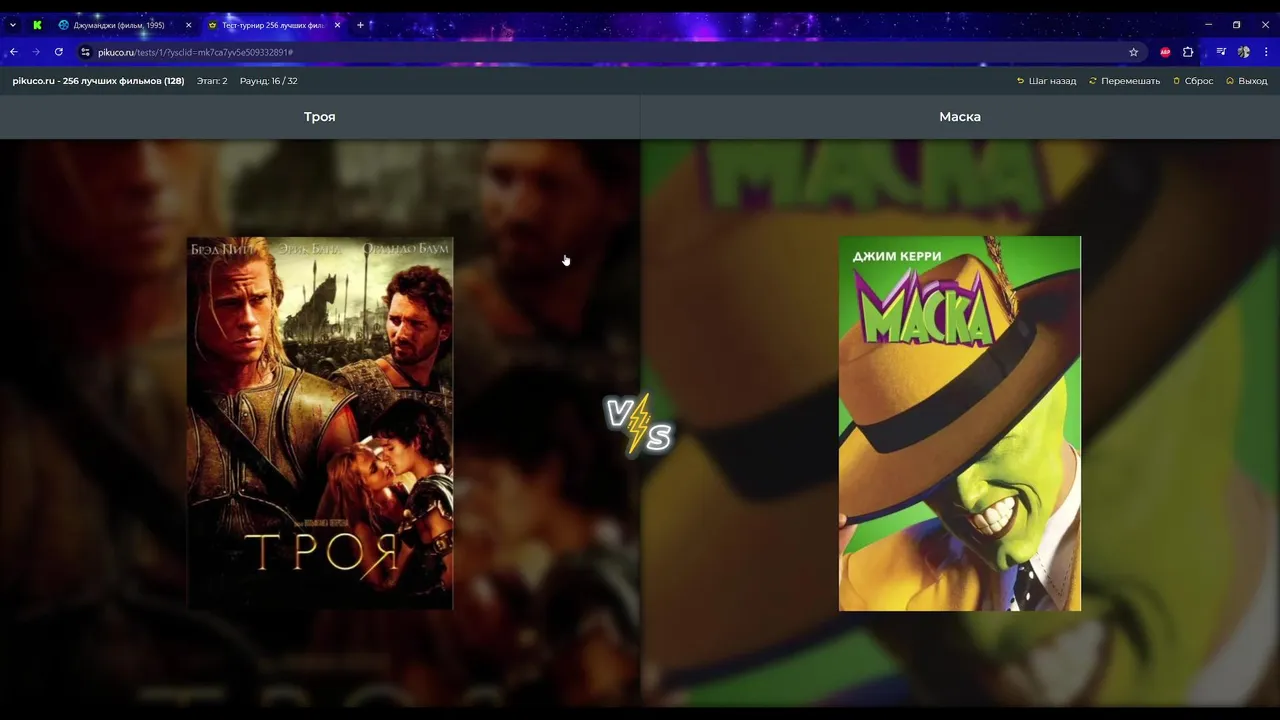
Task: Click the Сброс trash icon
Action: pos(1177,81)
